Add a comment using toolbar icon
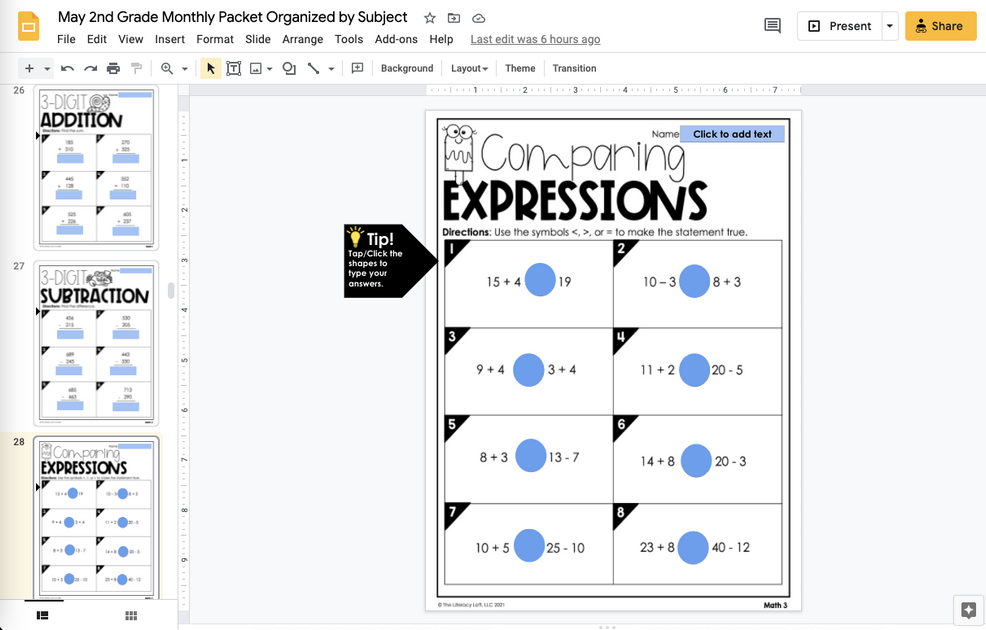 coord(357,68)
